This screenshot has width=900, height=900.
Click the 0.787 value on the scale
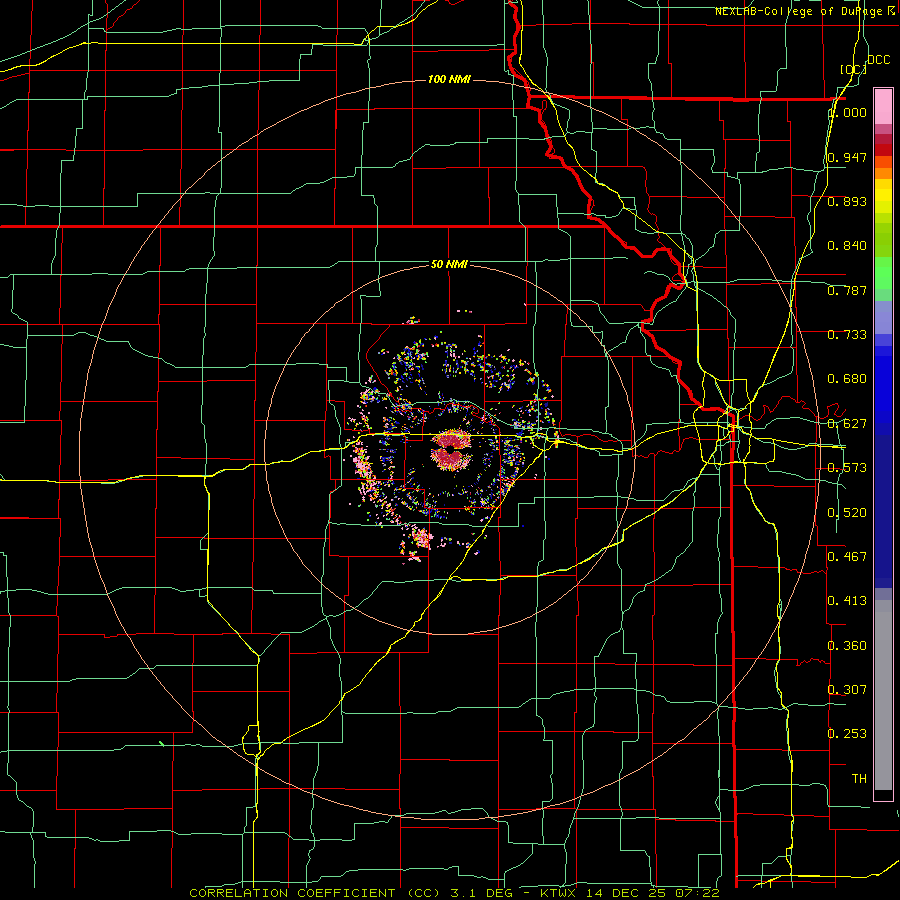click(847, 290)
